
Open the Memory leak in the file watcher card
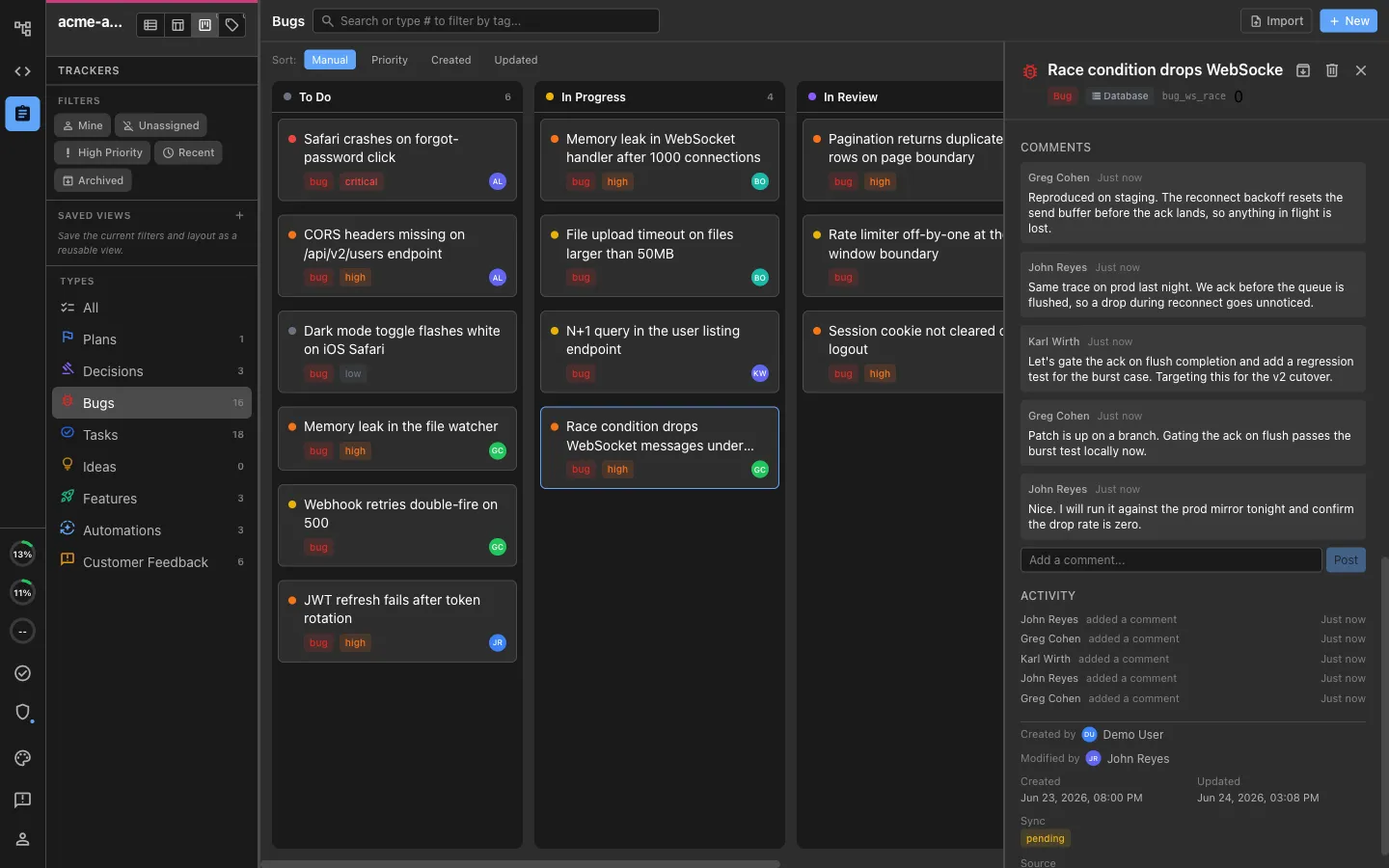pyautogui.click(x=397, y=439)
